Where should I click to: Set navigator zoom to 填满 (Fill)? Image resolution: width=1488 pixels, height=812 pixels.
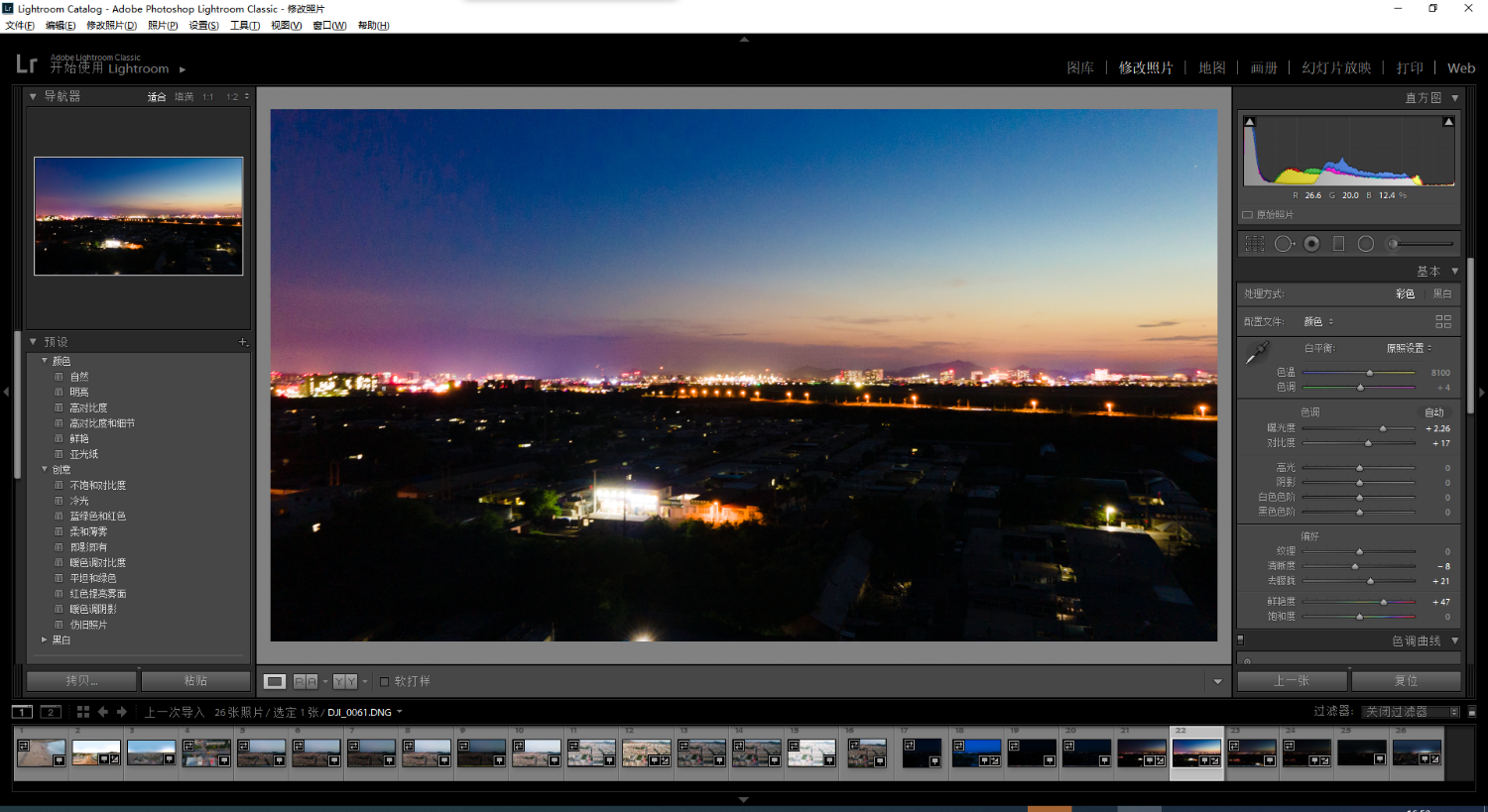(185, 97)
